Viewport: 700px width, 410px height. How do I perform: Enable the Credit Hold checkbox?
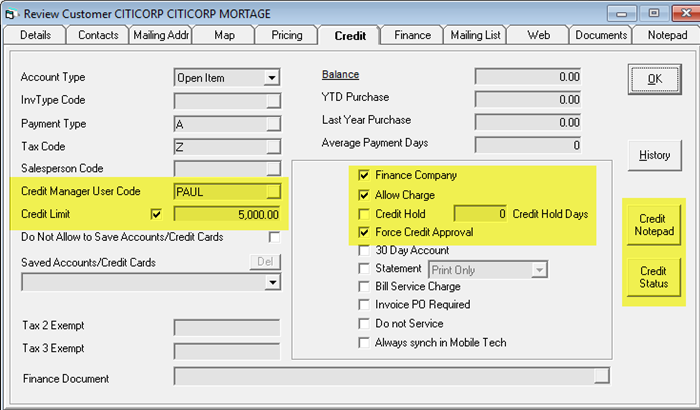[x=364, y=214]
